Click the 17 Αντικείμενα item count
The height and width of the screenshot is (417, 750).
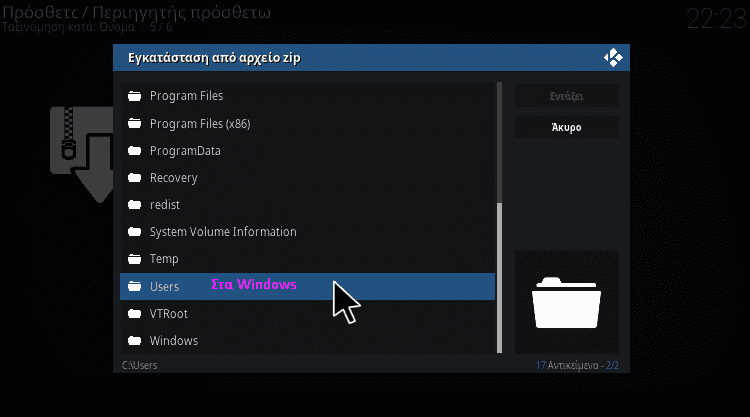[567, 365]
